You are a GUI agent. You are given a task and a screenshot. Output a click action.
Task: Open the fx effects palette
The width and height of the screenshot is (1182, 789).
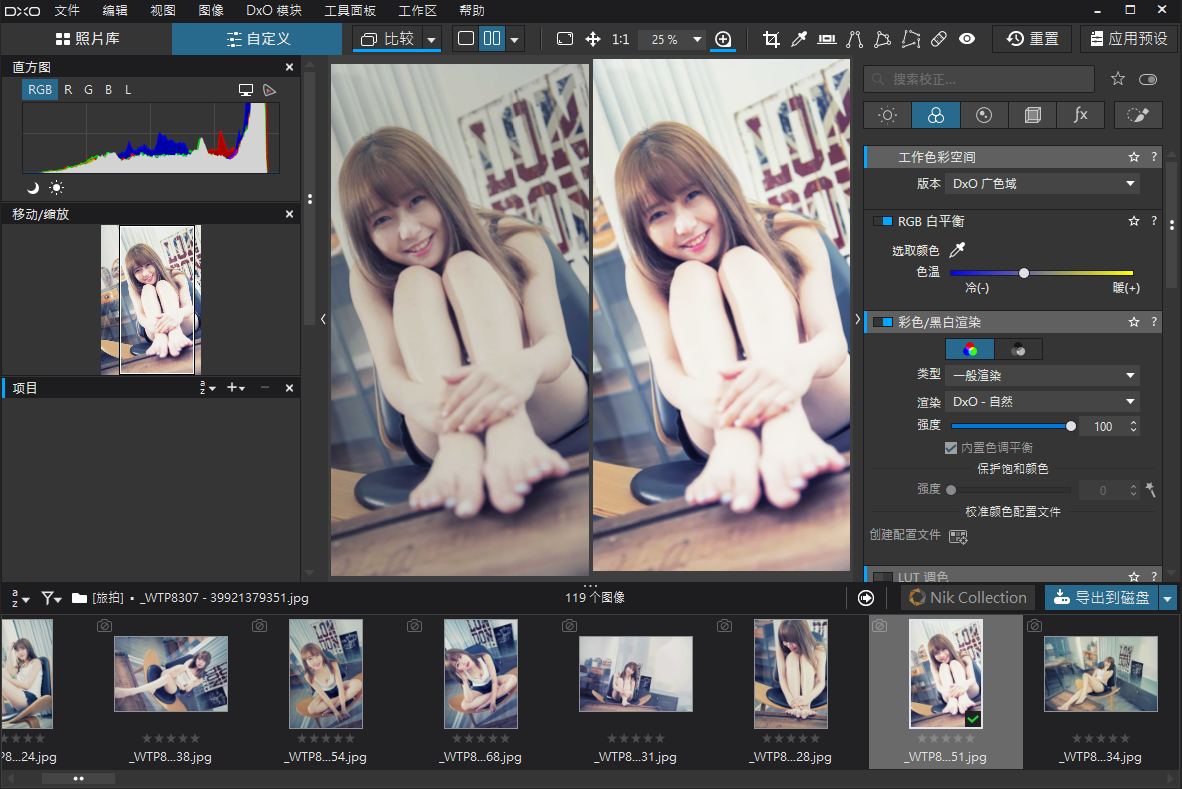tap(1080, 115)
